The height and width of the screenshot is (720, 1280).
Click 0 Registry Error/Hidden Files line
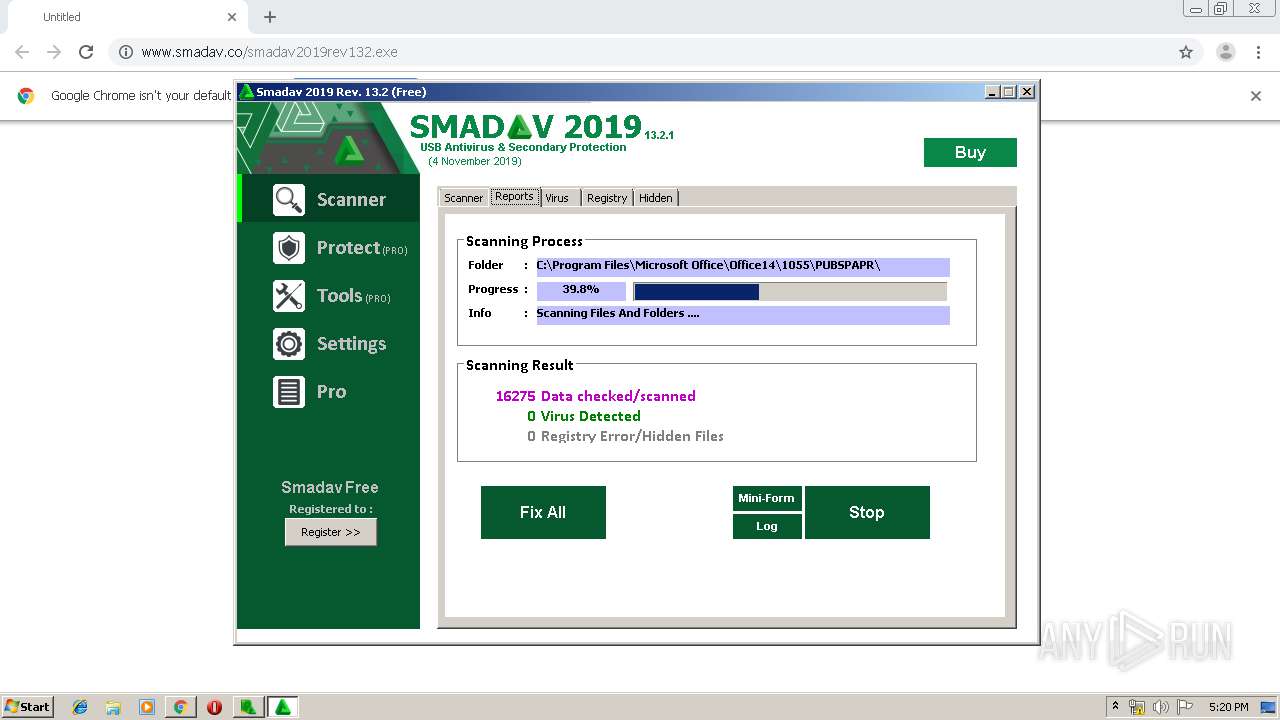(x=625, y=436)
